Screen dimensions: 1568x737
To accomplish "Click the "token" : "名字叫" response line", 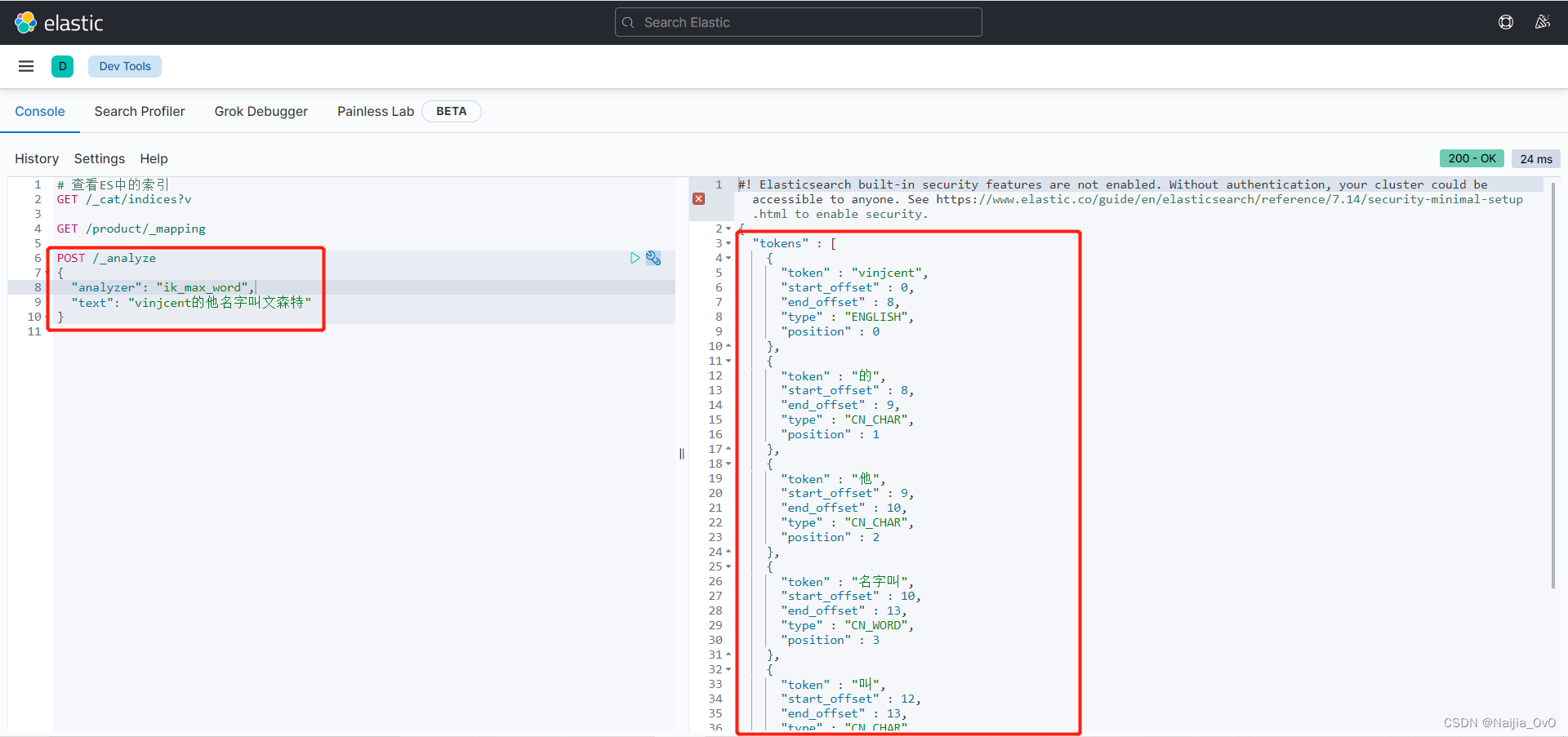I will (847, 581).
